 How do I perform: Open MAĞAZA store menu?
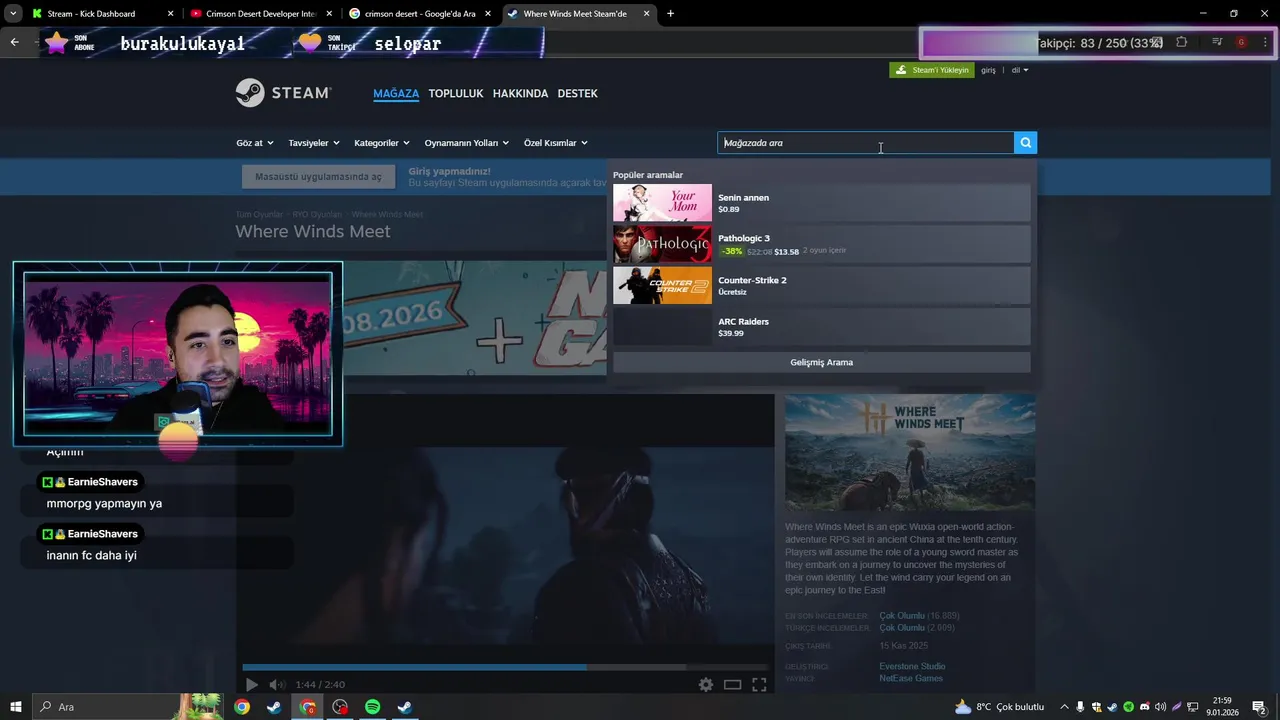pos(396,93)
